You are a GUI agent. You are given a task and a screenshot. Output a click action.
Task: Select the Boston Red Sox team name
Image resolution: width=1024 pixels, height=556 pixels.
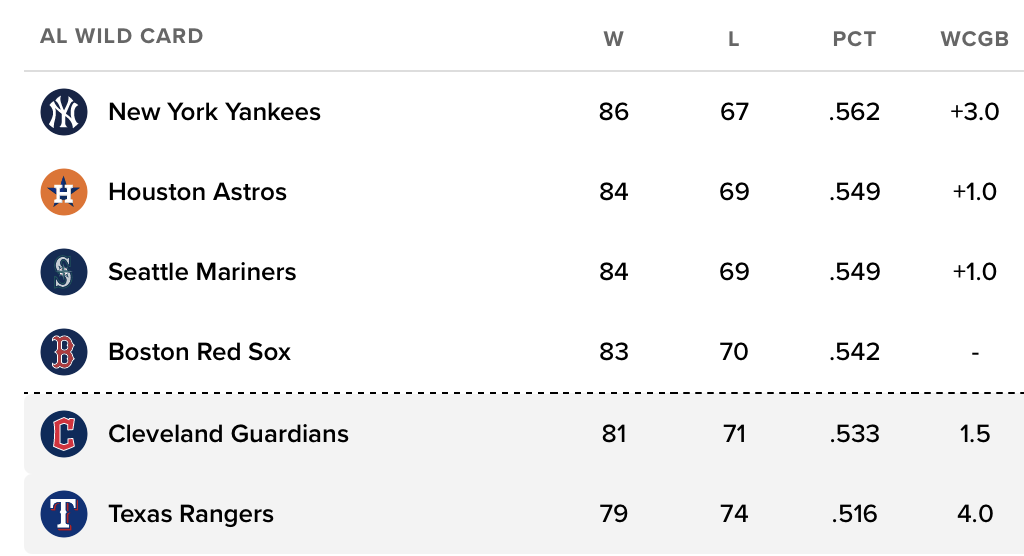199,352
